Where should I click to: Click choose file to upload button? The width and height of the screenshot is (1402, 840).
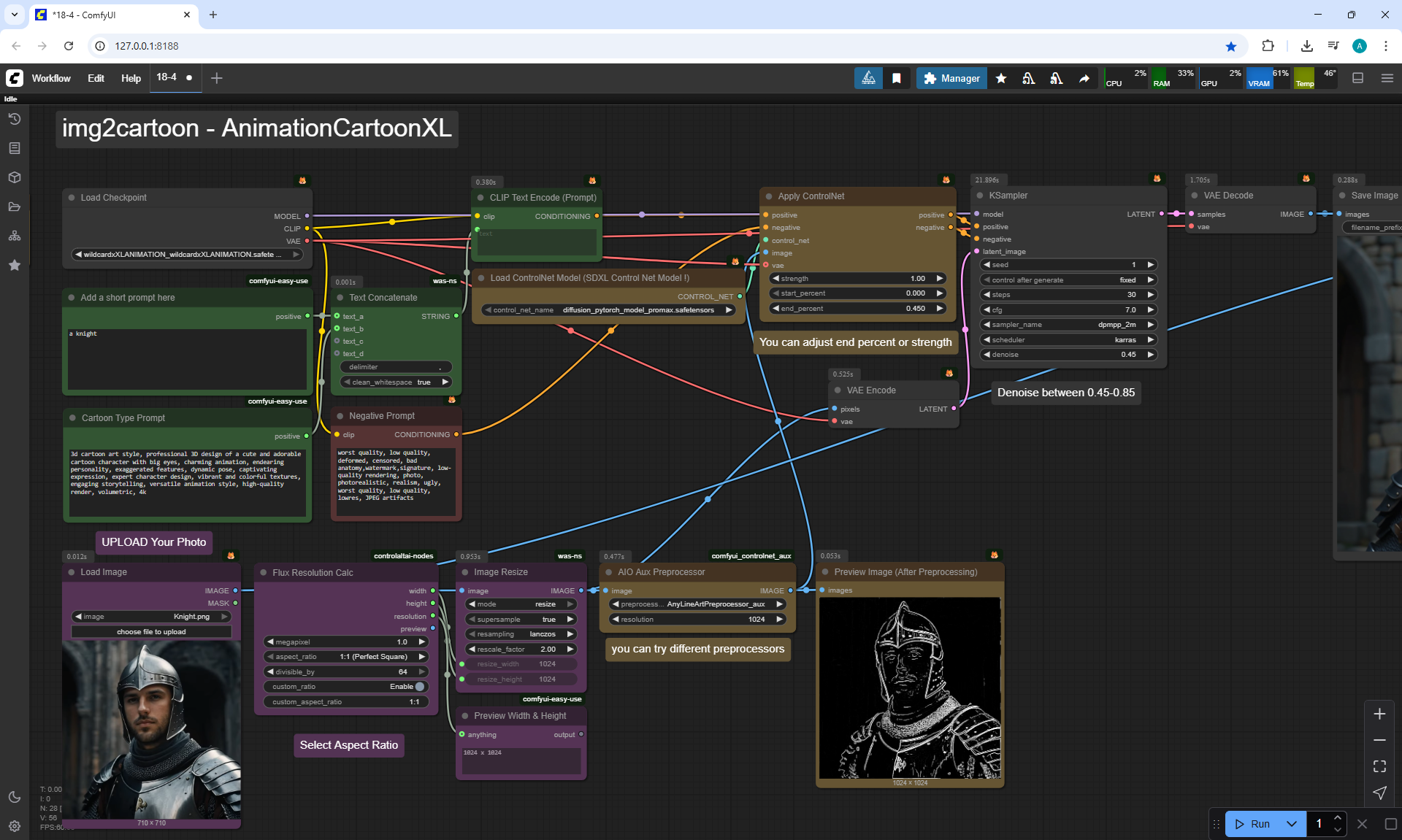[151, 632]
